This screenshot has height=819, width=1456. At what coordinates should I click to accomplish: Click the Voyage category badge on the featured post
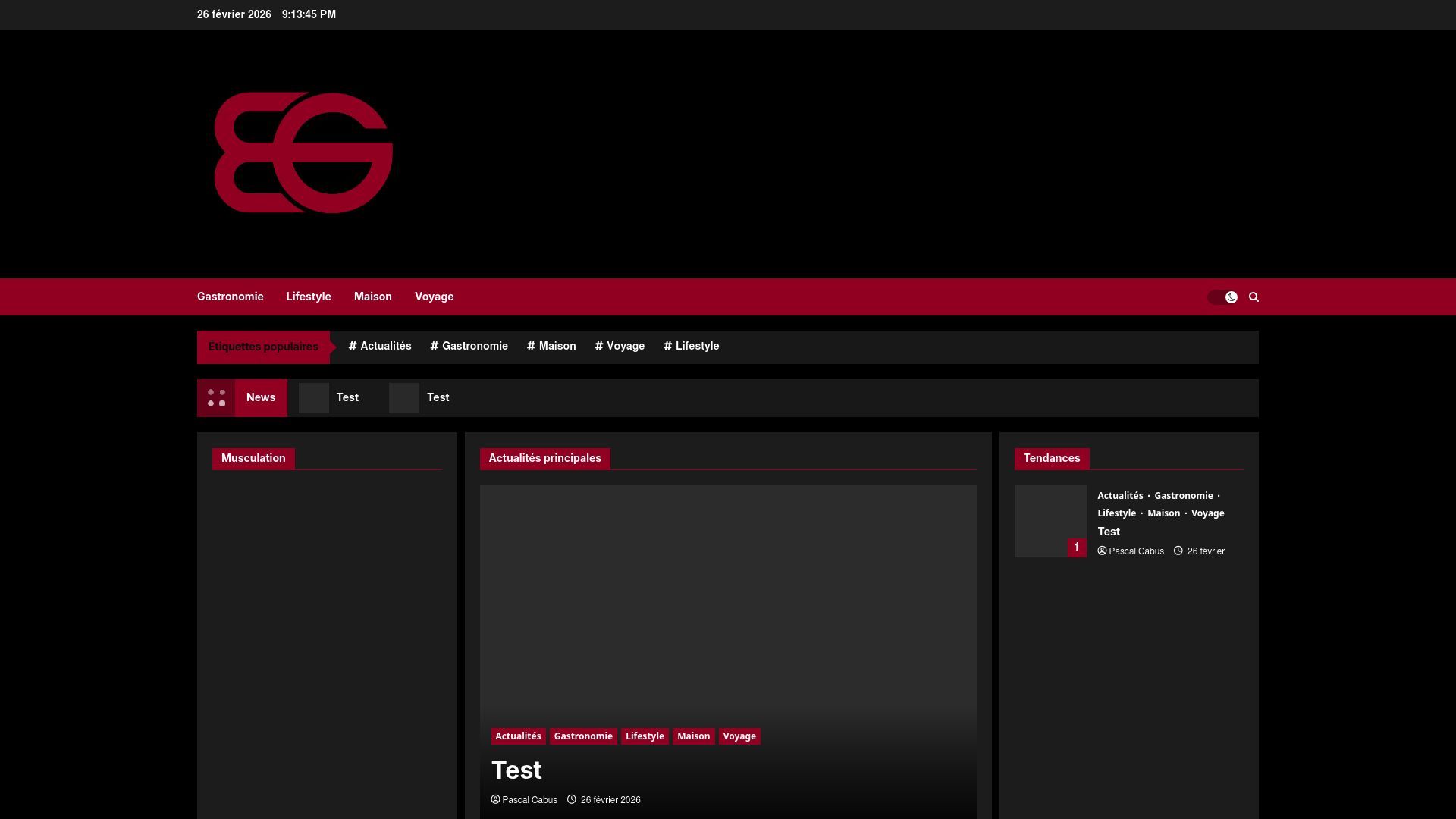pyautogui.click(x=739, y=736)
